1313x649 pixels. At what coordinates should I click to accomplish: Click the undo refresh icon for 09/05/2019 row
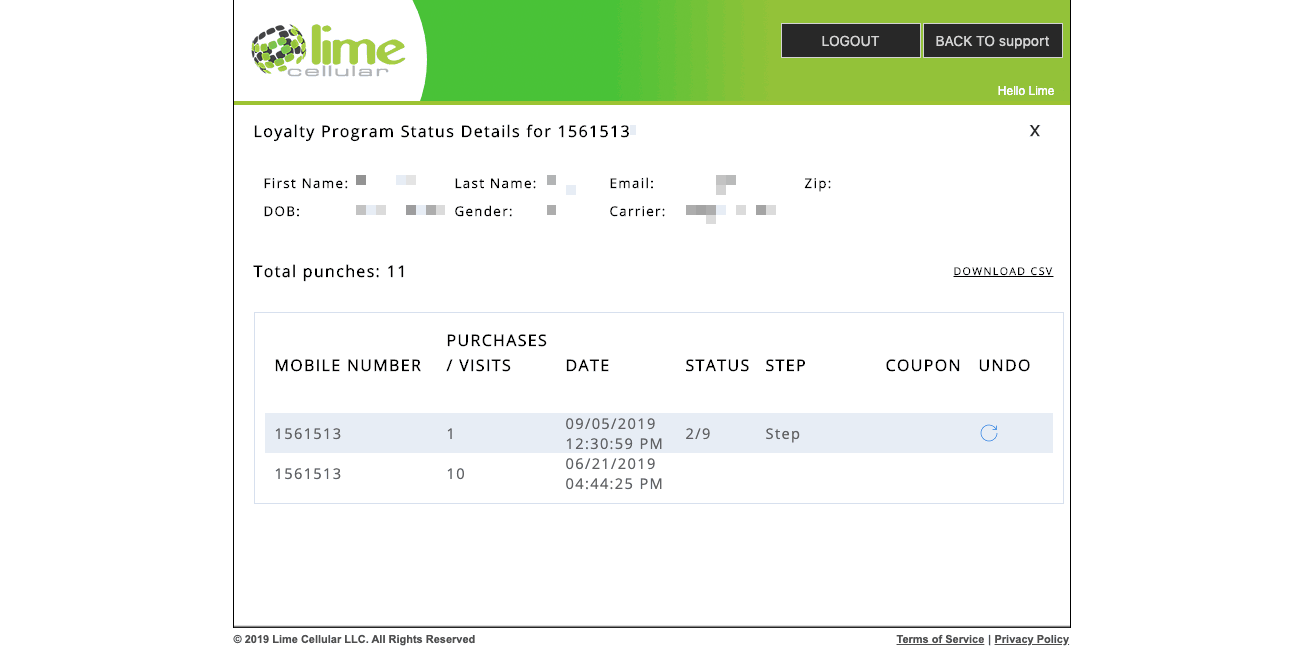(989, 433)
